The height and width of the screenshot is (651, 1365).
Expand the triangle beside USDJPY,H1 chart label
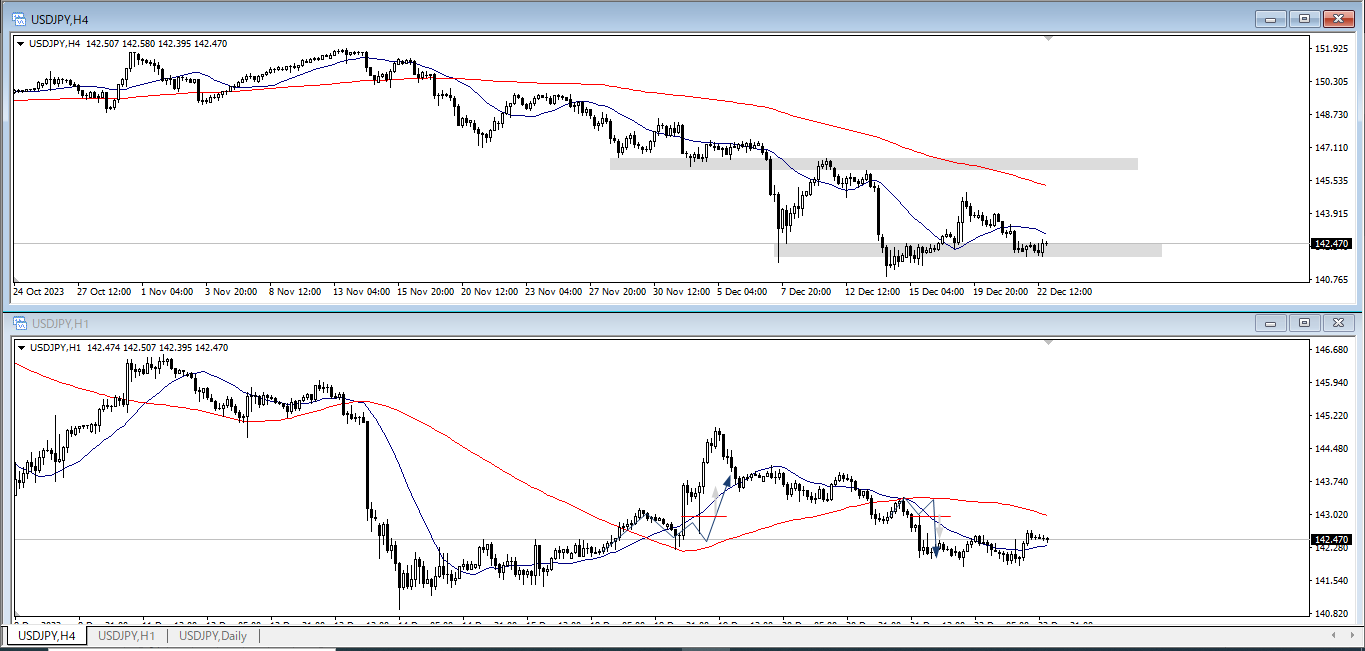[x=21, y=348]
